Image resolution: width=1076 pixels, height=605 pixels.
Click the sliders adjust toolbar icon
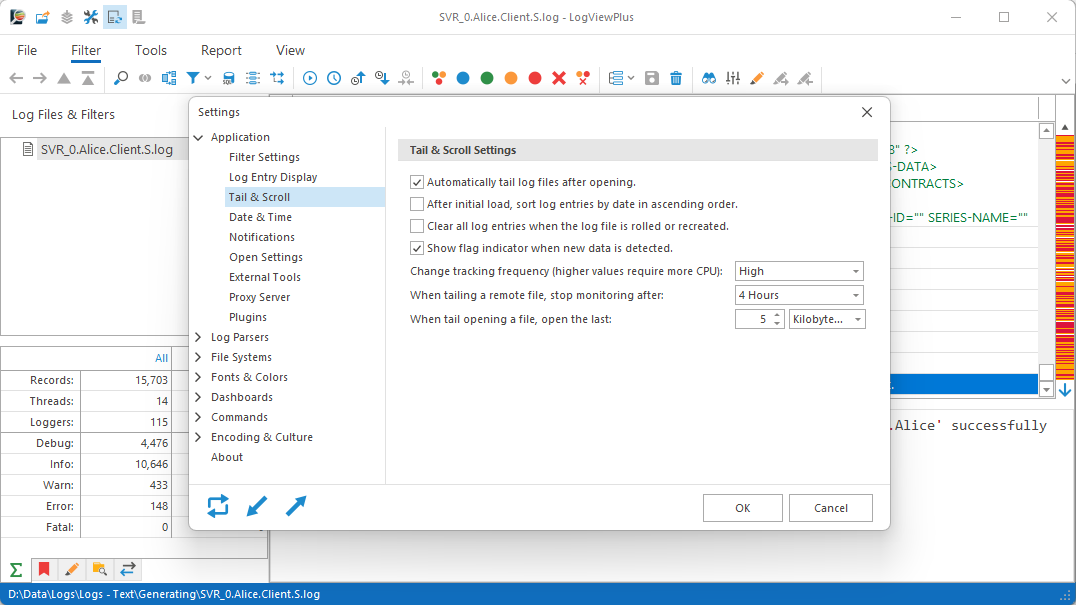pos(733,78)
